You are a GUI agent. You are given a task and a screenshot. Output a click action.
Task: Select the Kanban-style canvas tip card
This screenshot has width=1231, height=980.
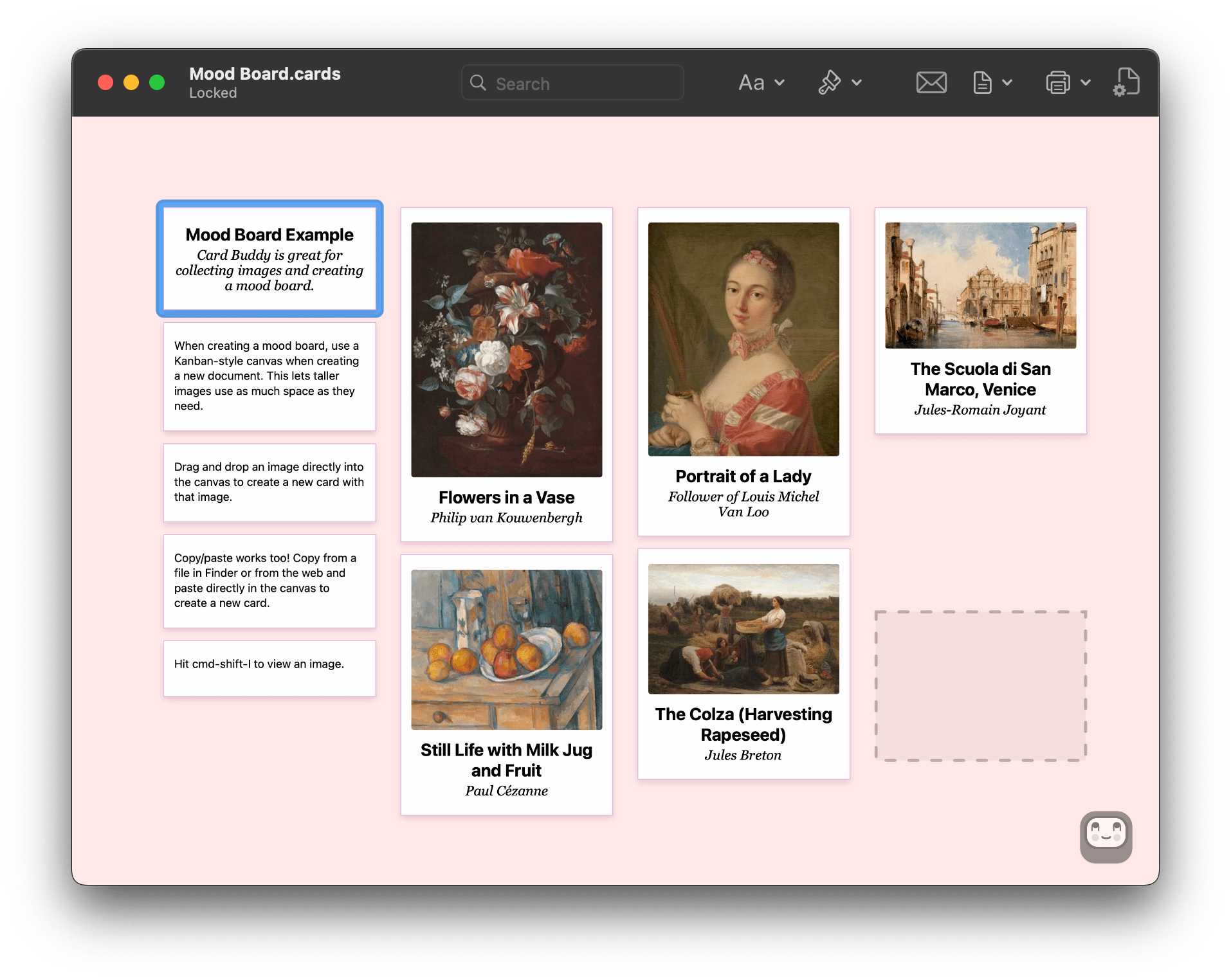[269, 376]
